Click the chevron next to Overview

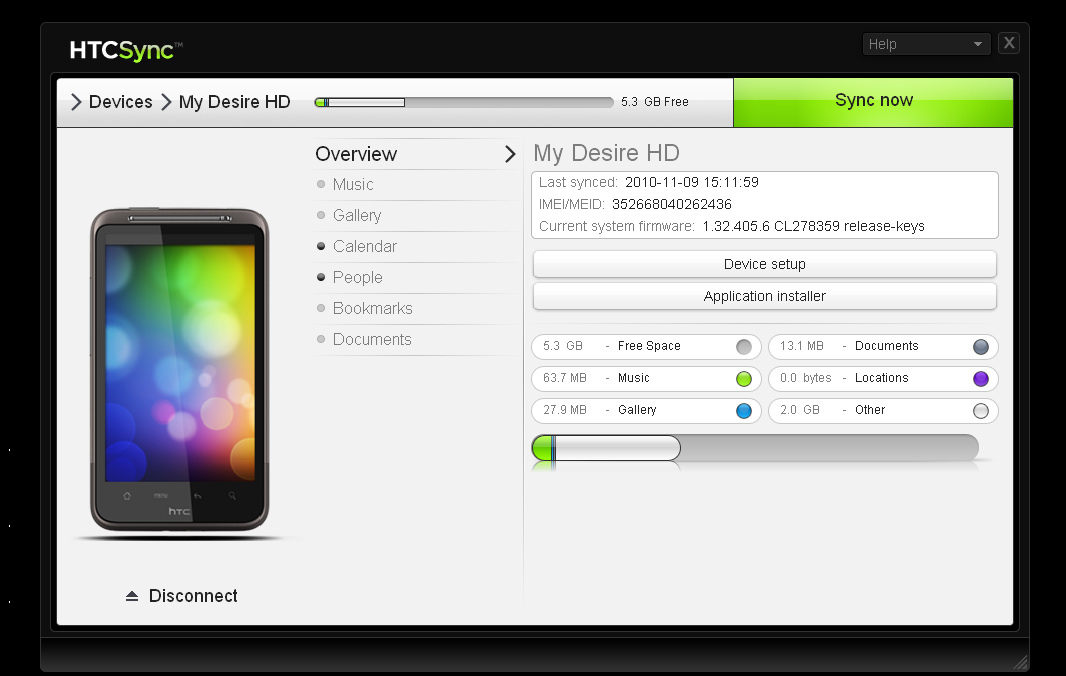[x=510, y=154]
